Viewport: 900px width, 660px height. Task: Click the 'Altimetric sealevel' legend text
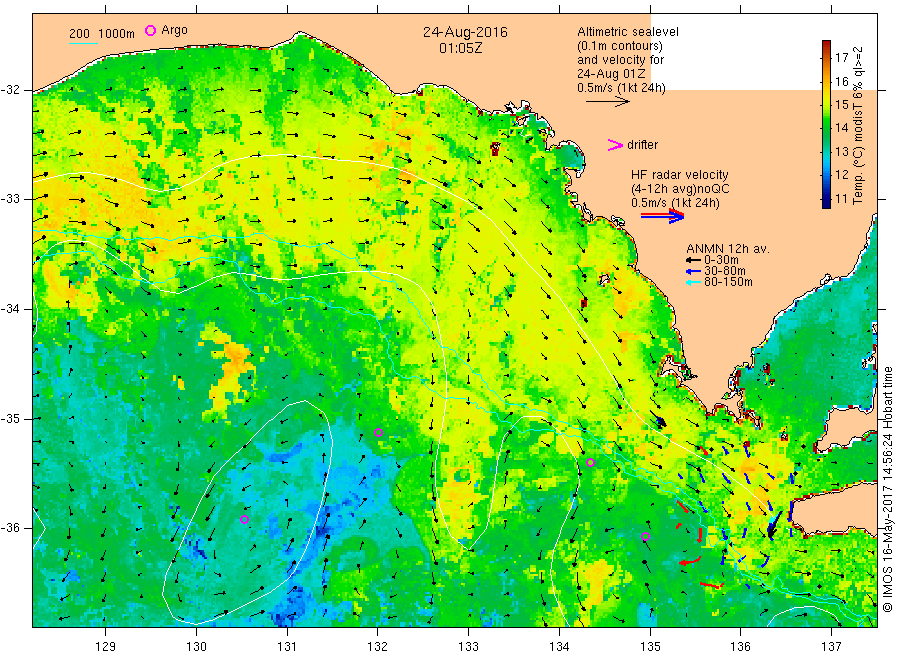[628, 32]
